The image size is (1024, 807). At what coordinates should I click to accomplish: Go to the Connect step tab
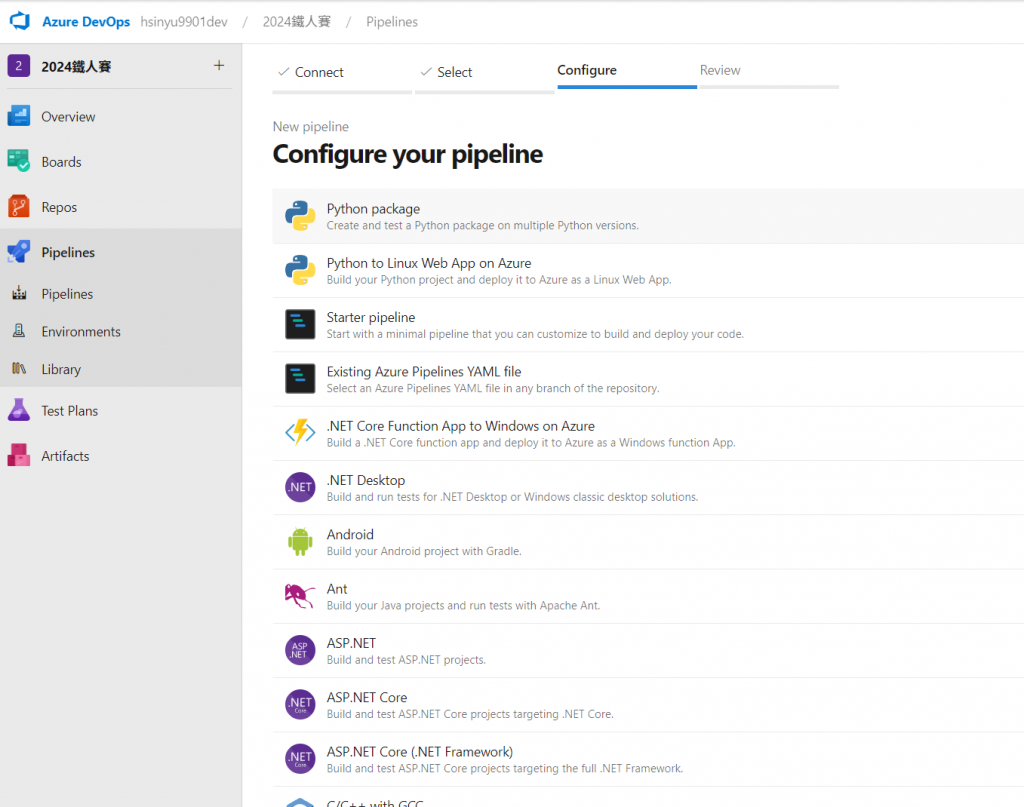pyautogui.click(x=342, y=72)
